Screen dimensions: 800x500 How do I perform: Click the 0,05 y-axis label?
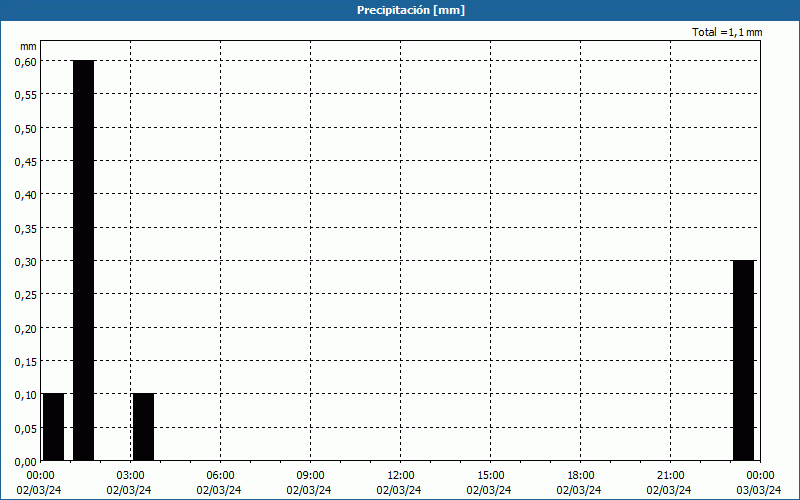pyautogui.click(x=26, y=429)
